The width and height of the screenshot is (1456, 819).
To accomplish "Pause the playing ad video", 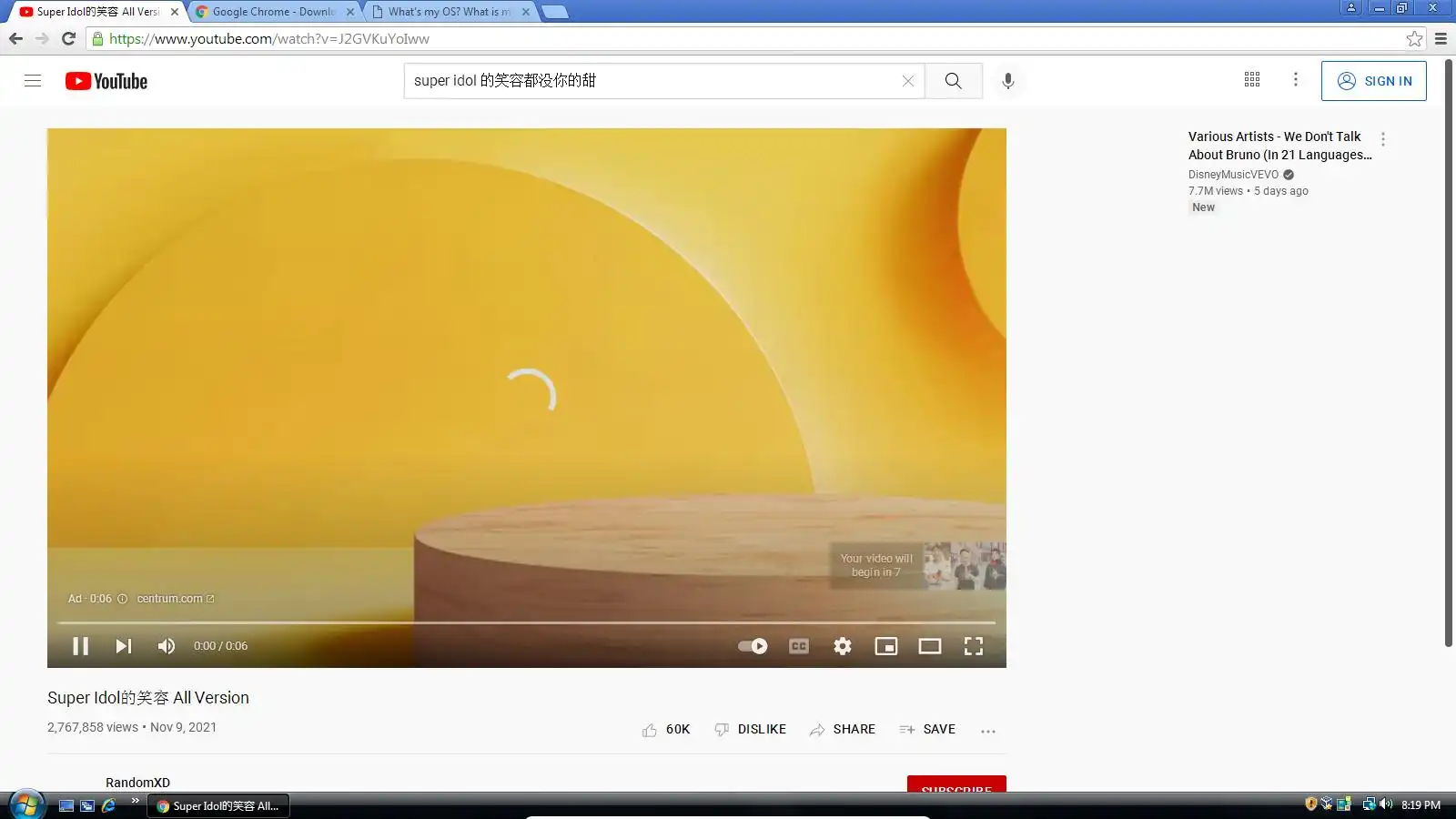I will 80,646.
